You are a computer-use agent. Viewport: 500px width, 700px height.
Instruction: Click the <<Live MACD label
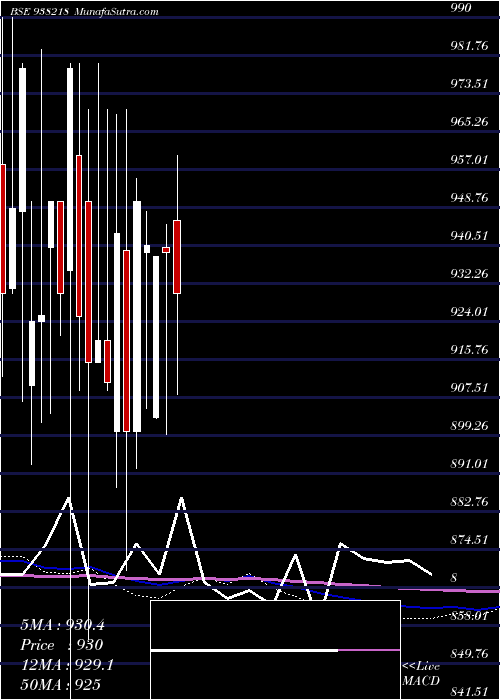point(421,674)
